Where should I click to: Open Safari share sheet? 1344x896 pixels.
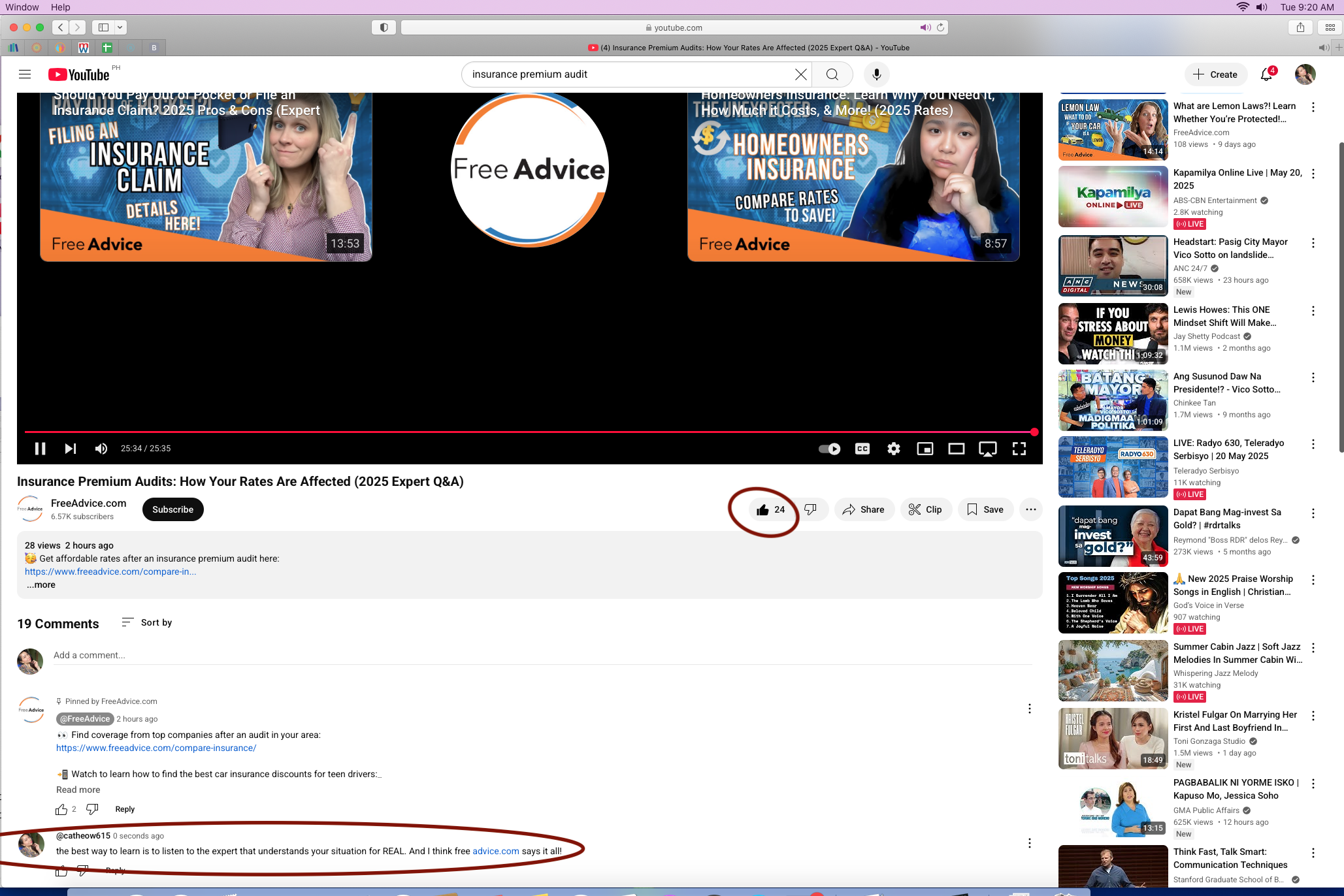pyautogui.click(x=1300, y=27)
